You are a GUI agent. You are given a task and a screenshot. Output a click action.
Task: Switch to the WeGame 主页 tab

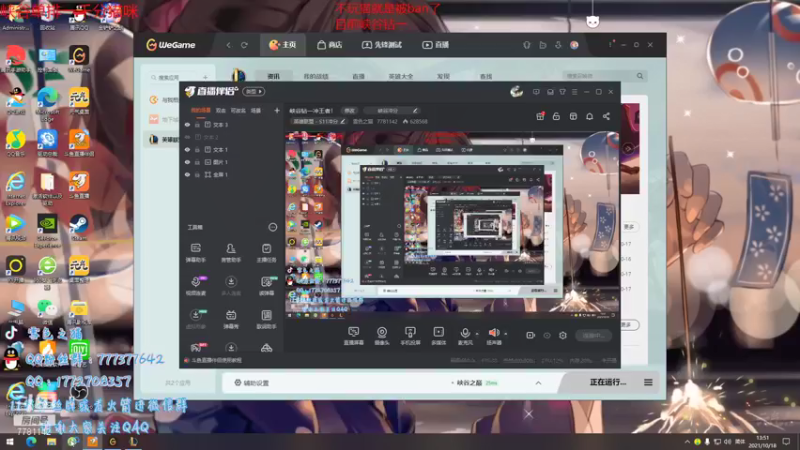click(283, 45)
